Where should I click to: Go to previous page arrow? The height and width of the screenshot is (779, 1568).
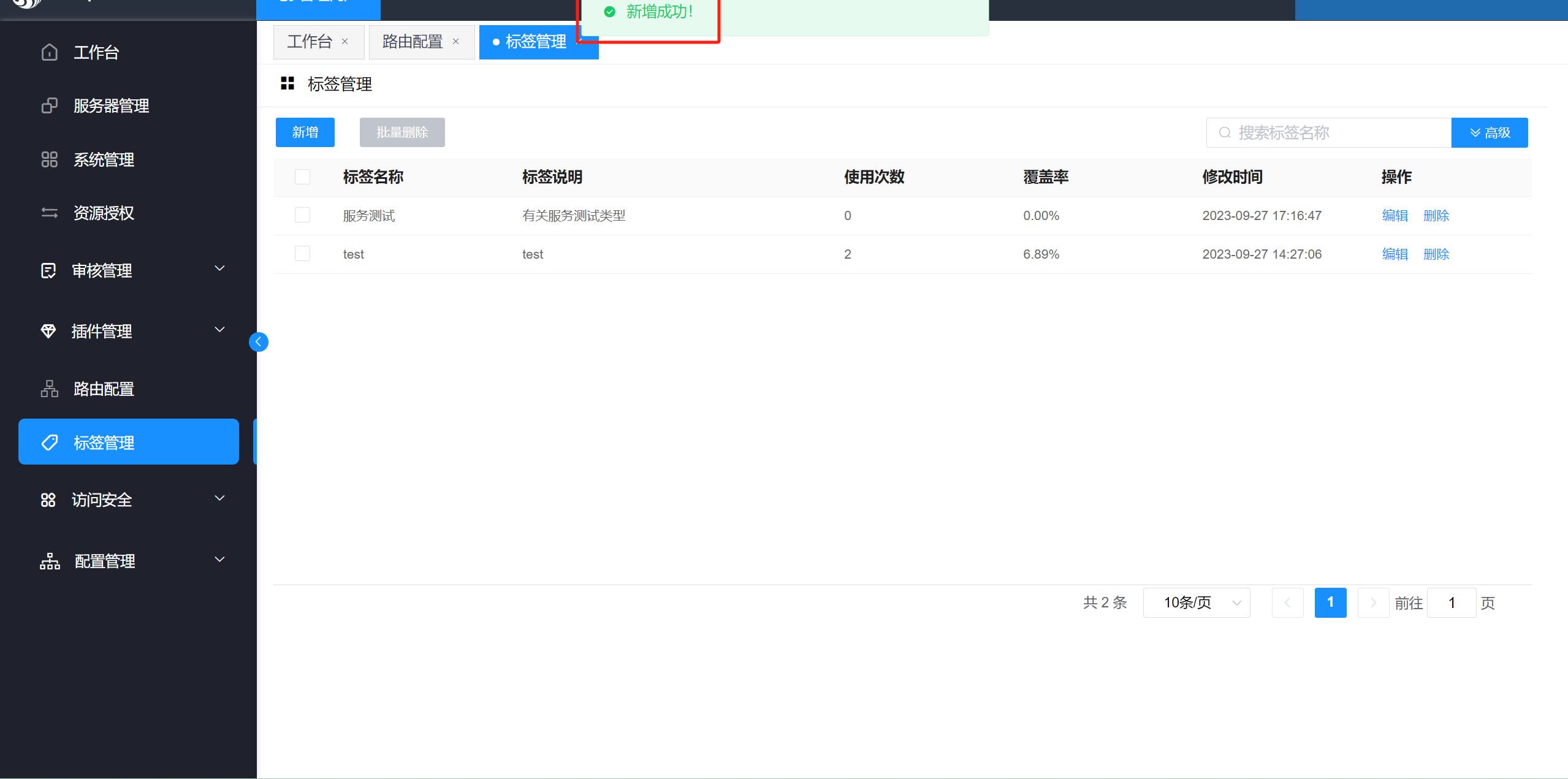click(1288, 602)
